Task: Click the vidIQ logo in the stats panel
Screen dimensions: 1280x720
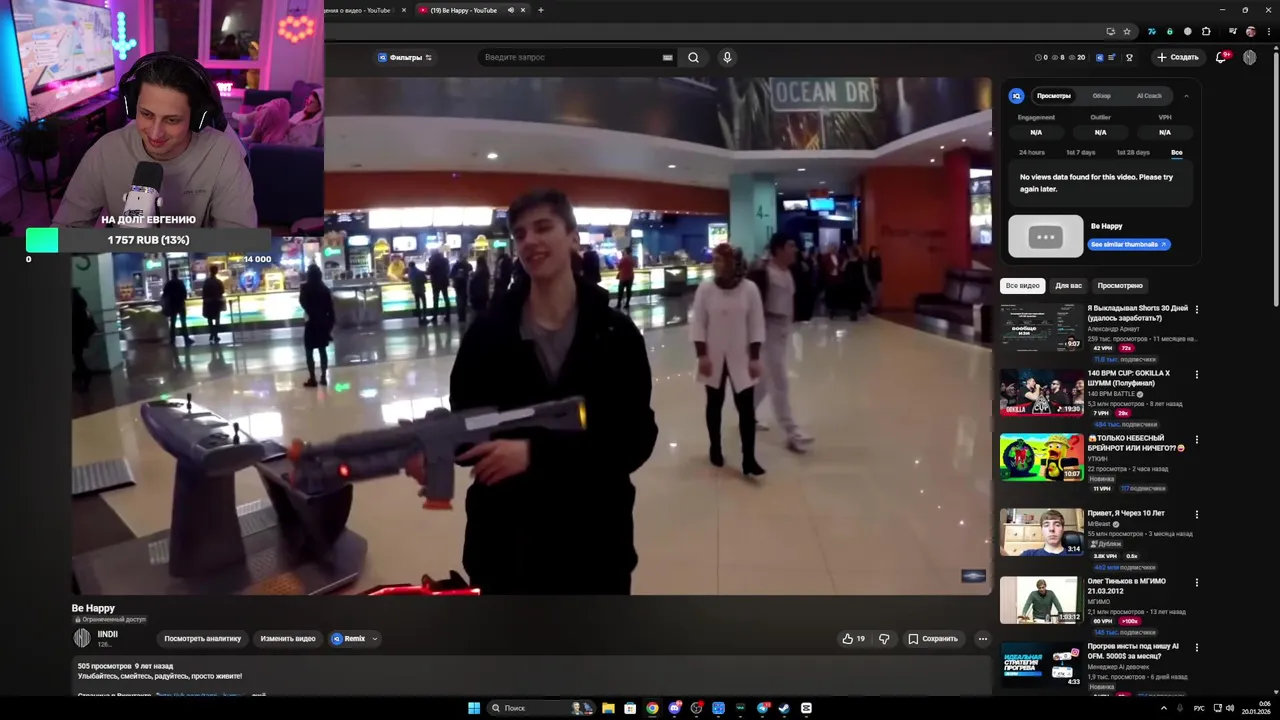Action: tap(1016, 96)
